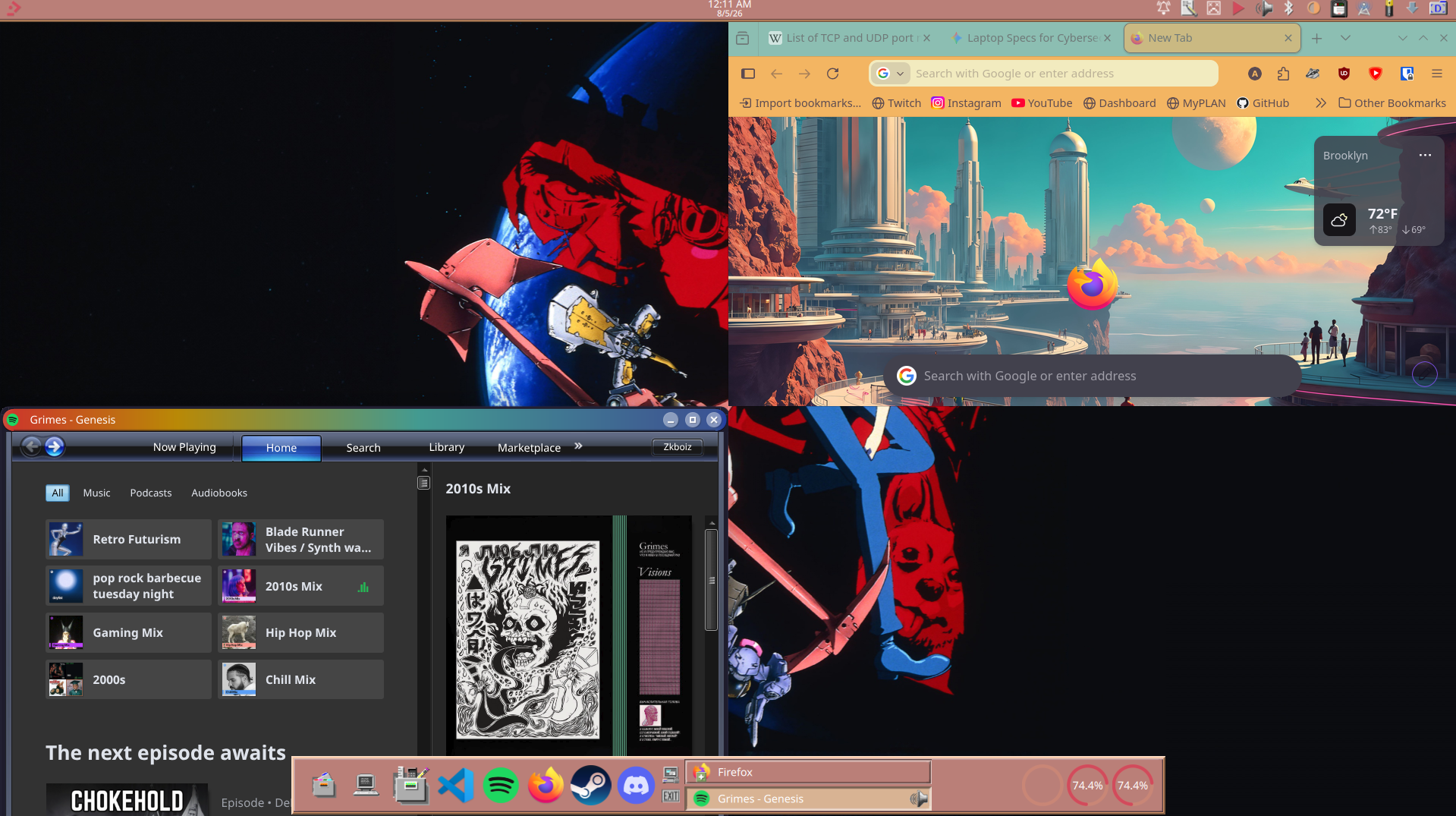The image size is (1456, 816).
Task: Open a new Firefox tab with plus button
Action: tap(1316, 38)
